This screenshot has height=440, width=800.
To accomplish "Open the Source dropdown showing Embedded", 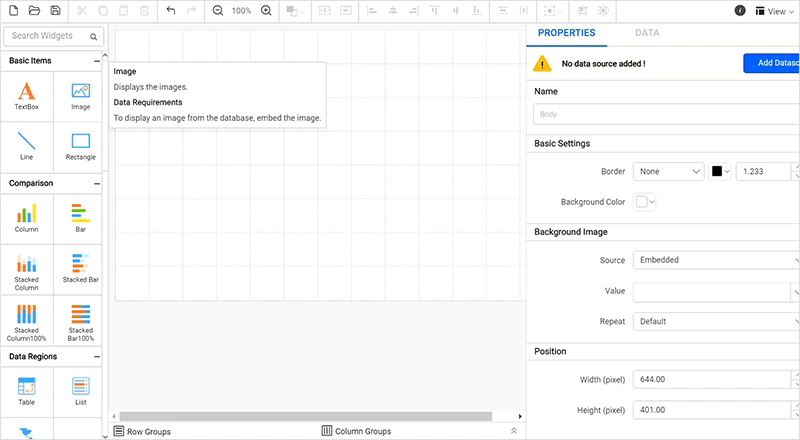I will (714, 260).
